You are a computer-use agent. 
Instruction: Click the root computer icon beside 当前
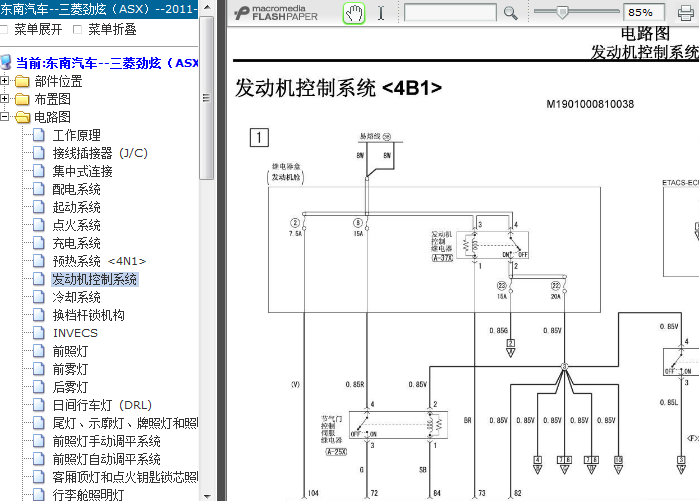pyautogui.click(x=6, y=63)
